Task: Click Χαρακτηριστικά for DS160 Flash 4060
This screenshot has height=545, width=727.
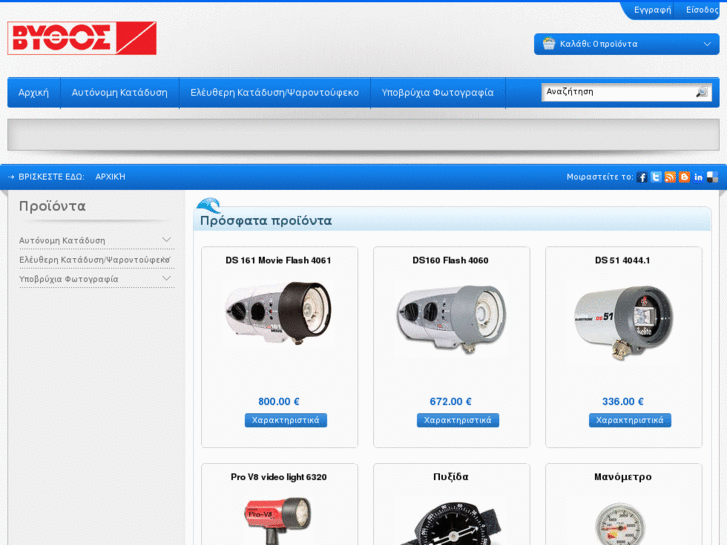Action: click(x=458, y=420)
